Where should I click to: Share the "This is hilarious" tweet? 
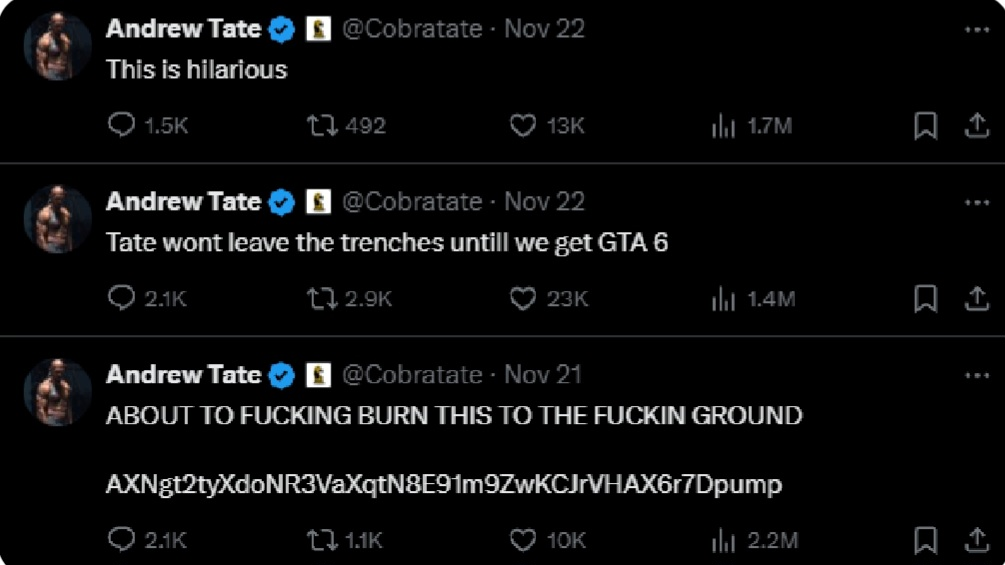click(x=976, y=125)
